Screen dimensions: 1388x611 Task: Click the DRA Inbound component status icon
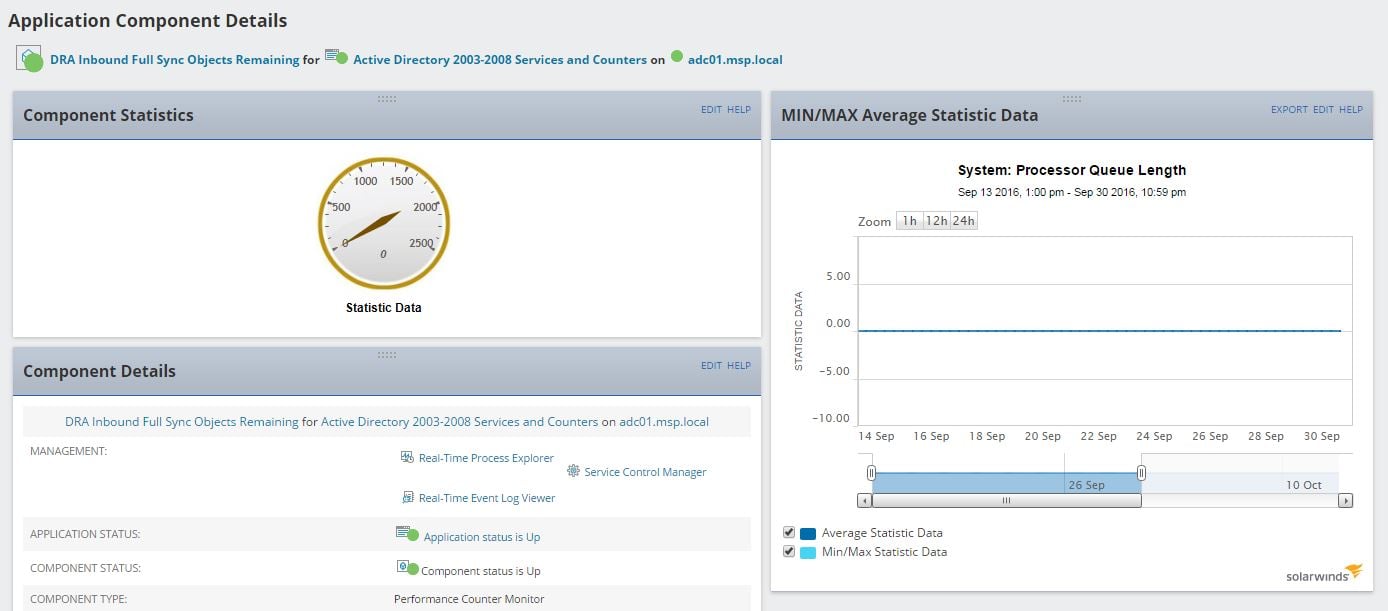pos(30,59)
